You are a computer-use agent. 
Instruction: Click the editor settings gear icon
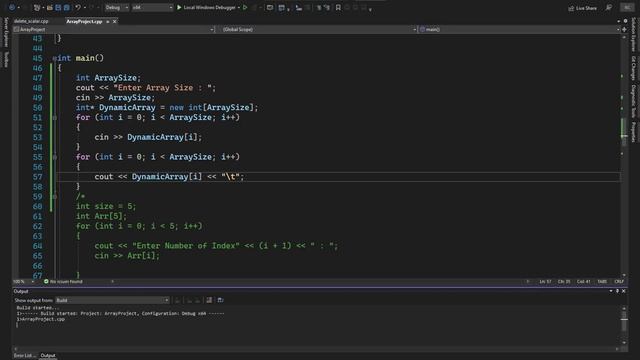click(x=625, y=21)
